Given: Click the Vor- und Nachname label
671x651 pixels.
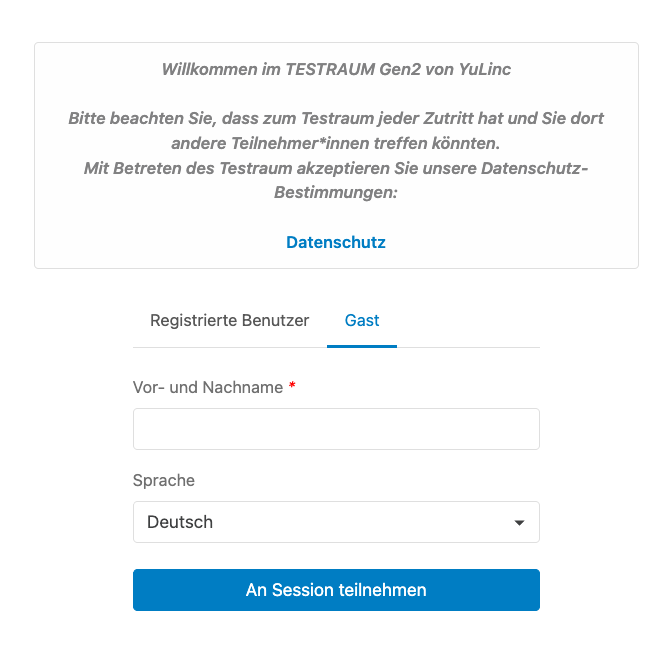Looking at the screenshot, I should pyautogui.click(x=208, y=387).
